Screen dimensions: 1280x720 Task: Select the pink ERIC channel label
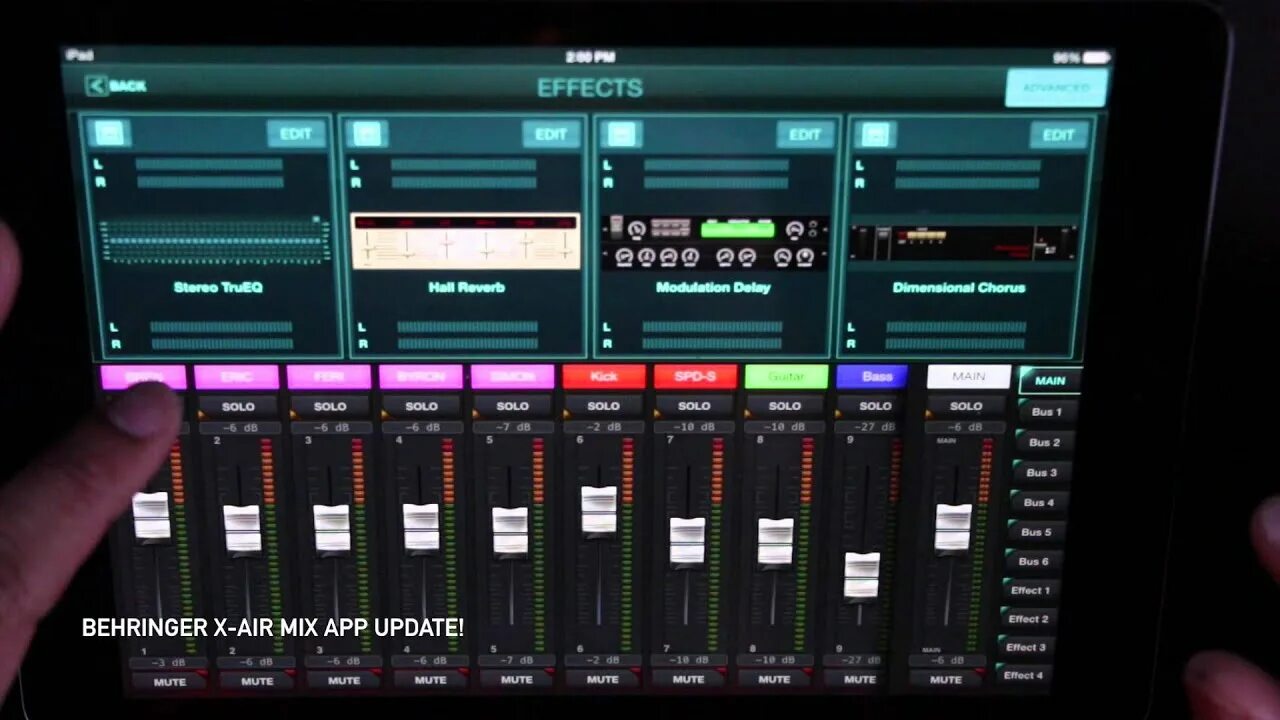[236, 377]
